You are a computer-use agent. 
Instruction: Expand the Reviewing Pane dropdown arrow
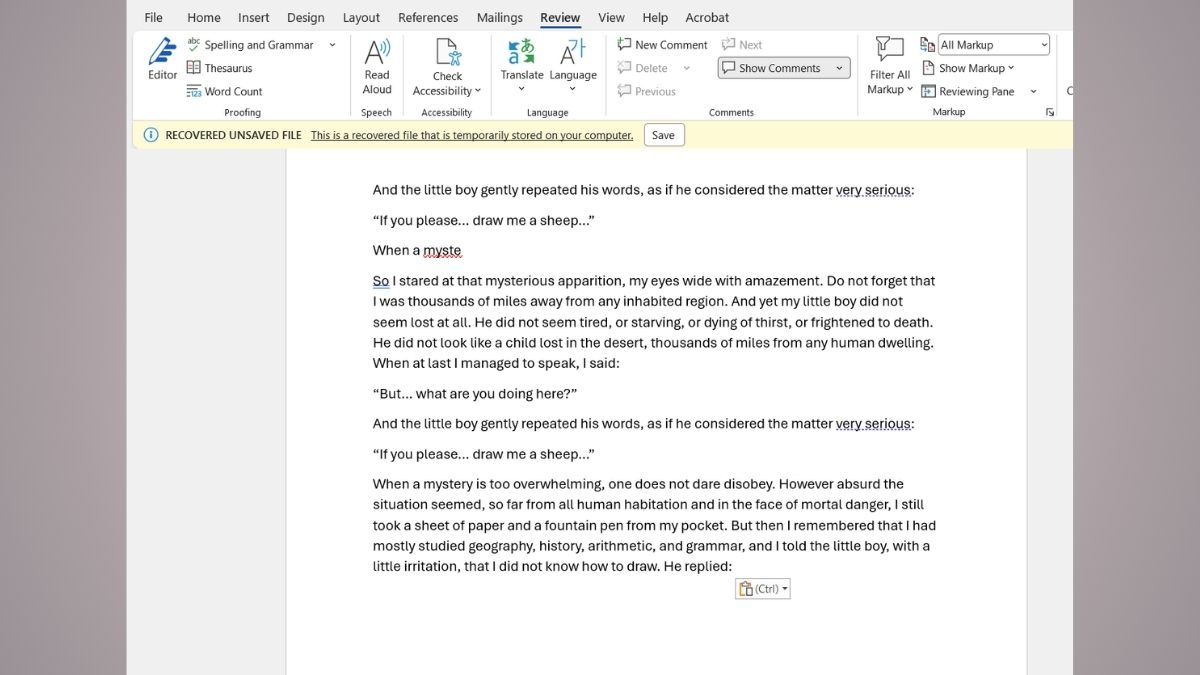click(x=1033, y=91)
